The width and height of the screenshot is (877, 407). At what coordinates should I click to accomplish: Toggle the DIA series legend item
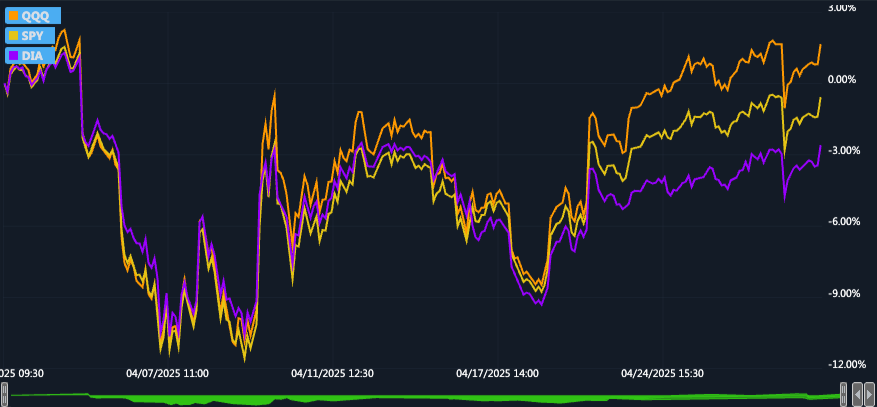pos(30,55)
